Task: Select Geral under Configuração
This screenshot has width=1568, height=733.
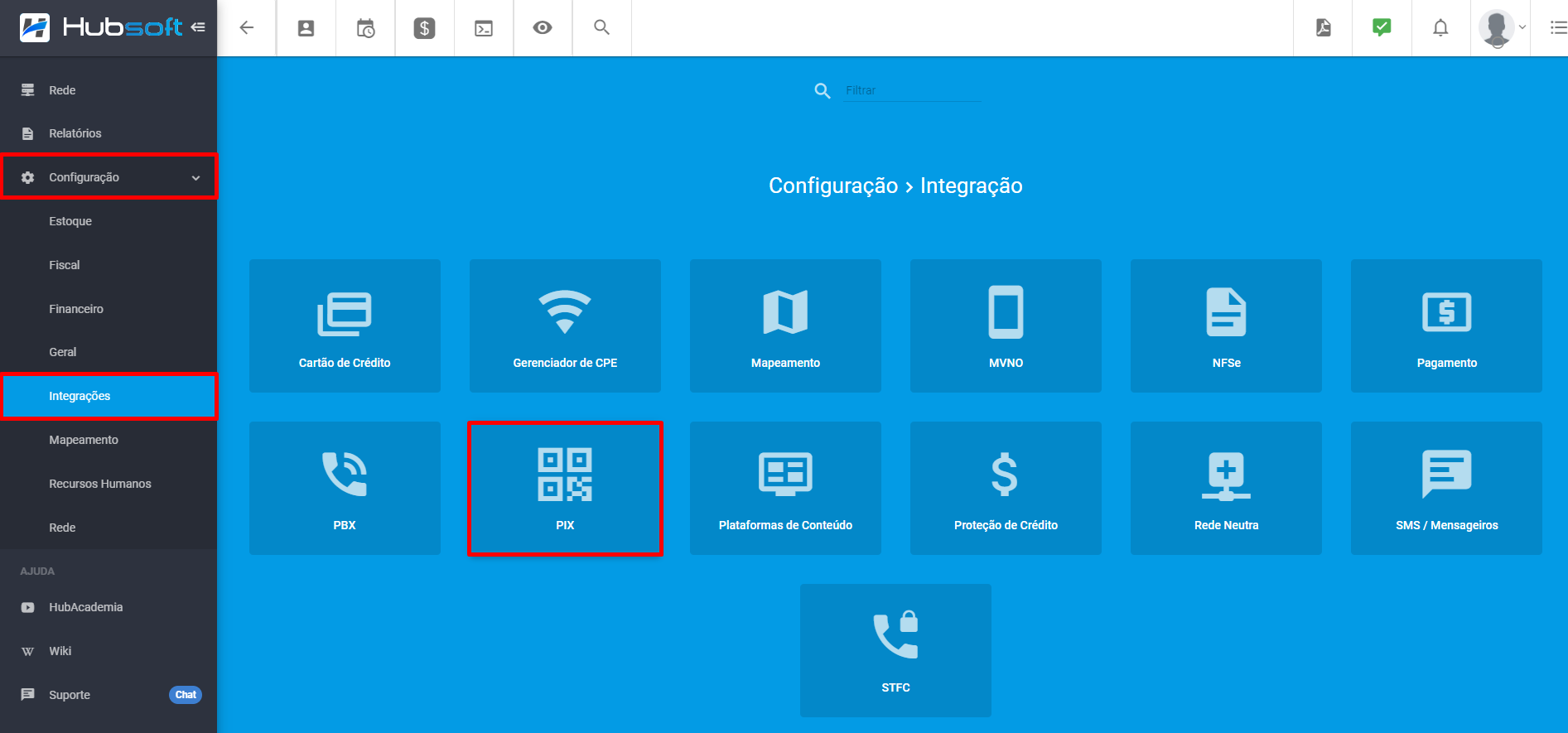Action: pos(109,352)
